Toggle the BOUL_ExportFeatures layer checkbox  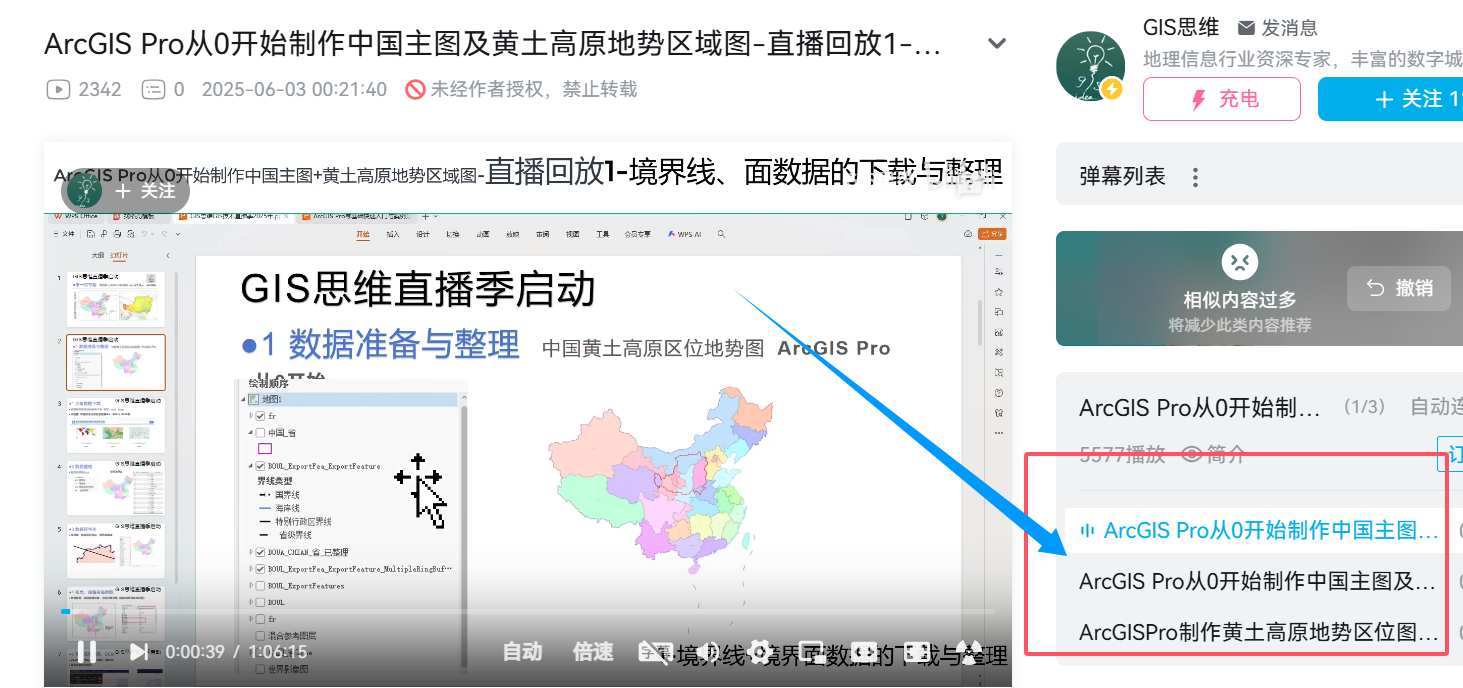[260, 586]
